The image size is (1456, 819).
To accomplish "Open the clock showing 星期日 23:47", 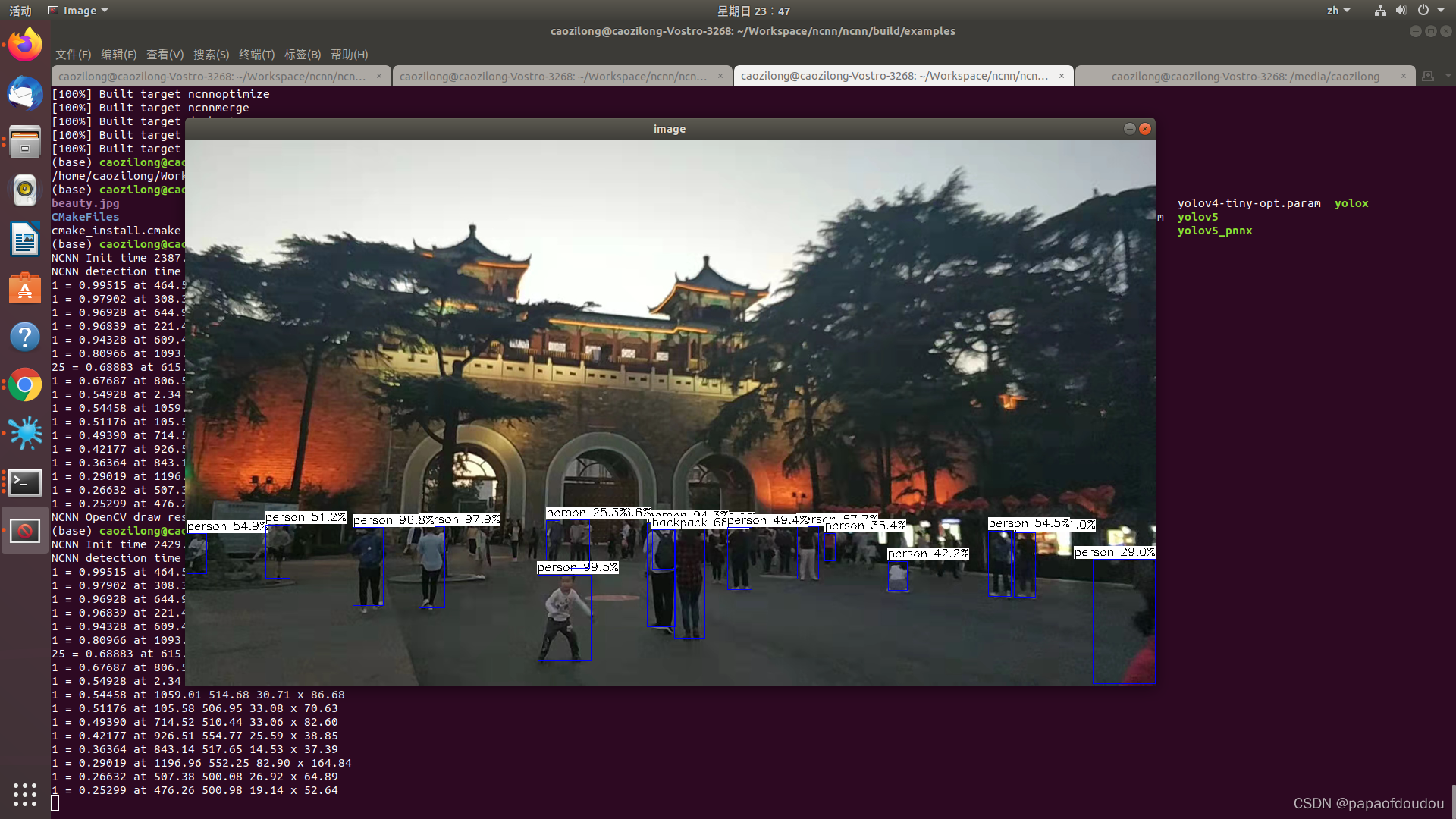I will (x=753, y=11).
